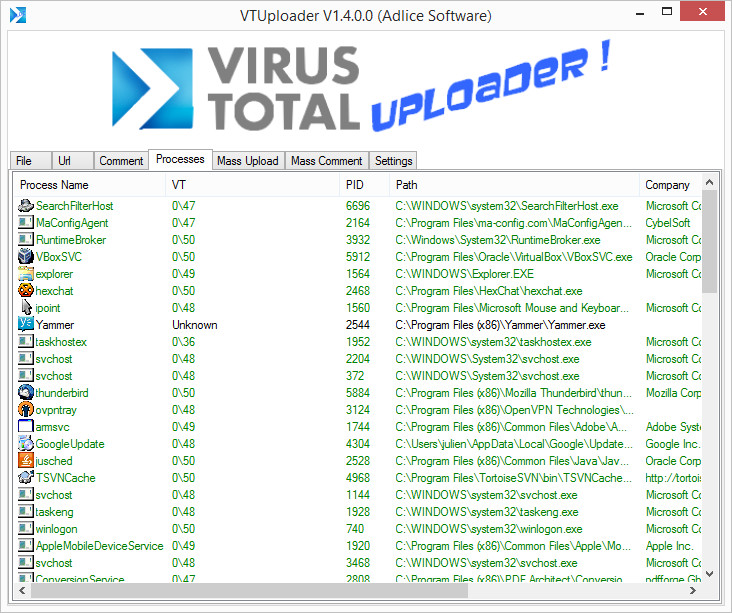The image size is (732, 613).
Task: Click the vertical scrollbar thumb
Action: click(710, 241)
